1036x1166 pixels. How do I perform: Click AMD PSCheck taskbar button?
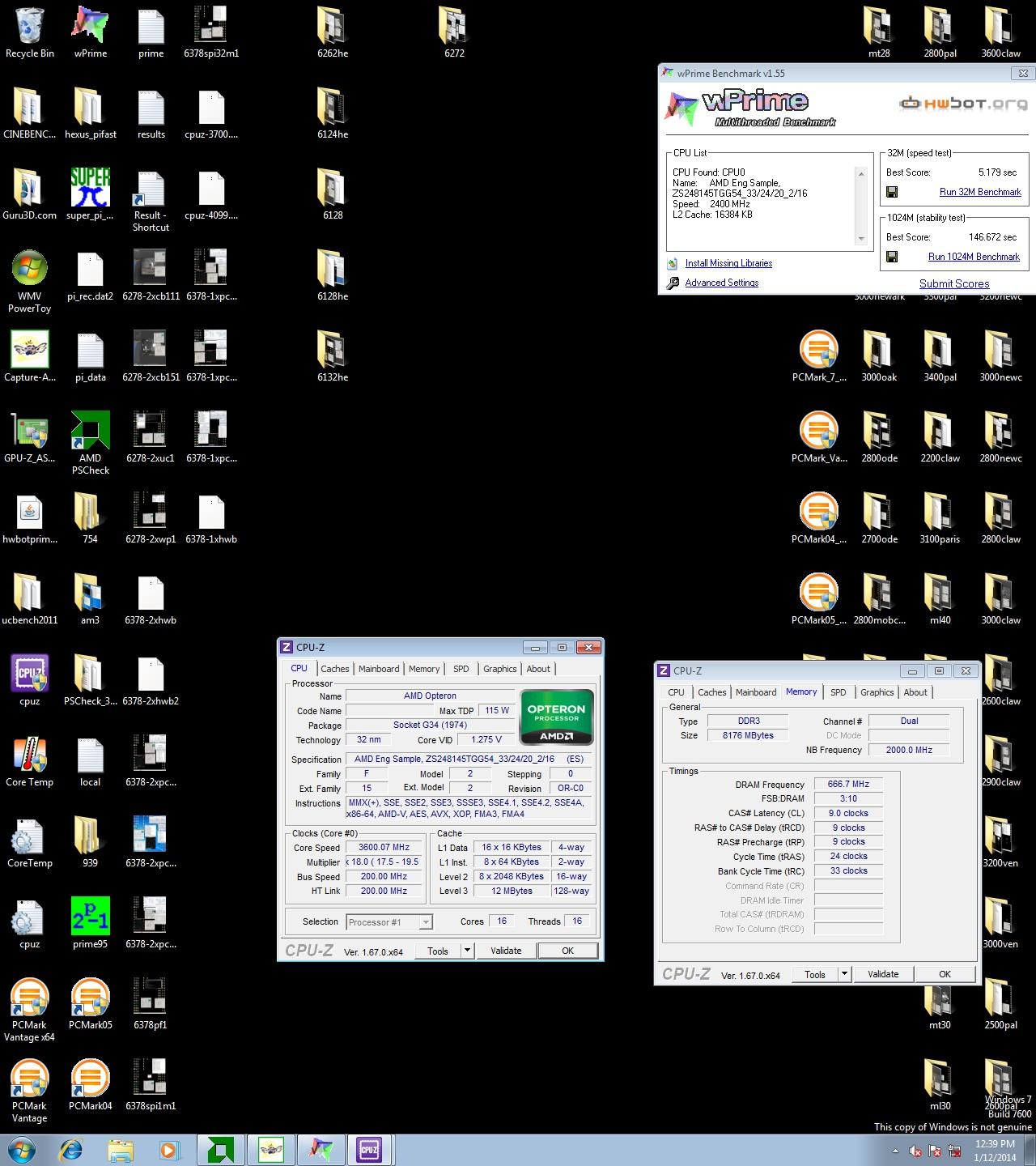220,1150
